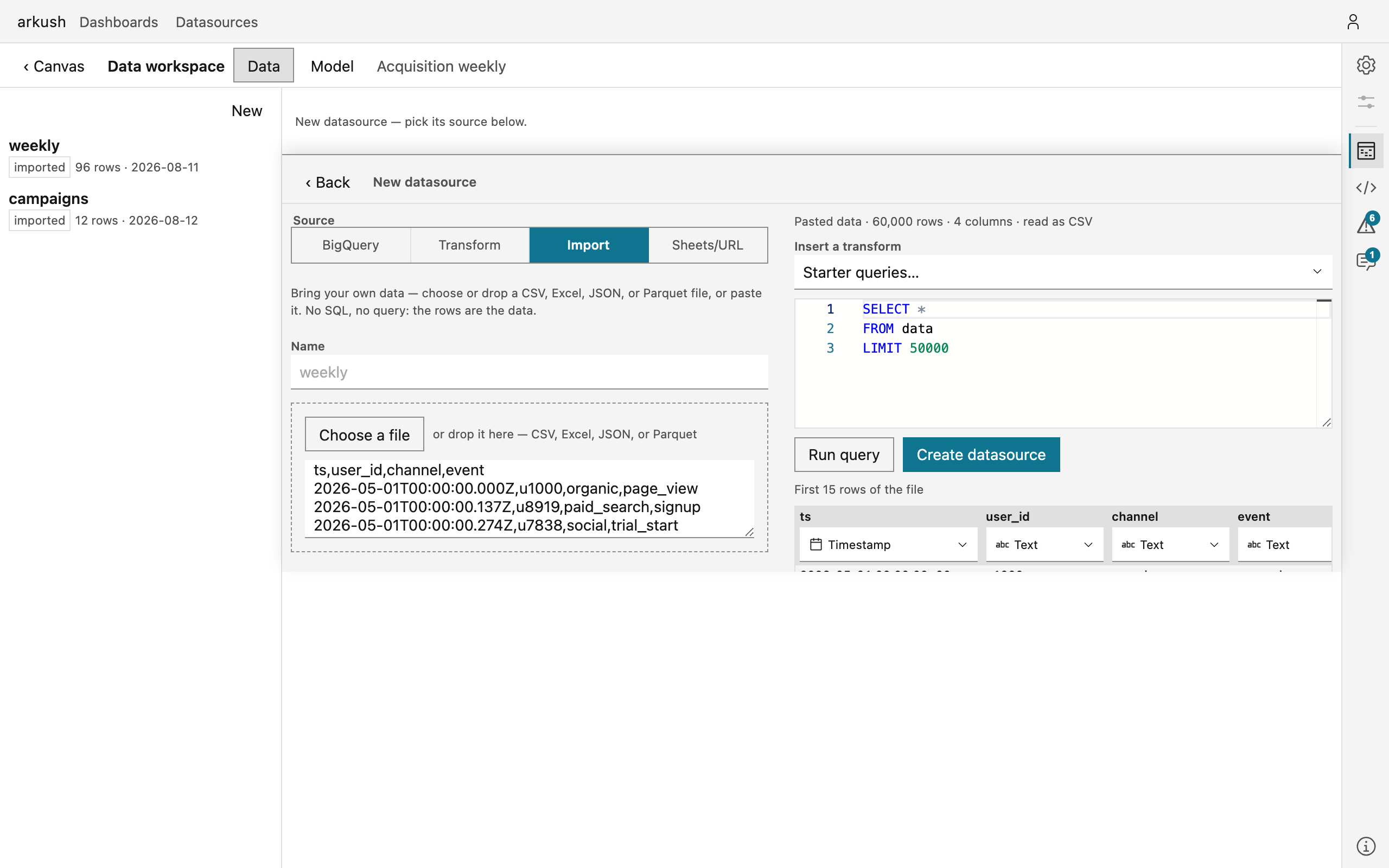
Task: Click the imported tag under campaigns
Action: (x=39, y=220)
